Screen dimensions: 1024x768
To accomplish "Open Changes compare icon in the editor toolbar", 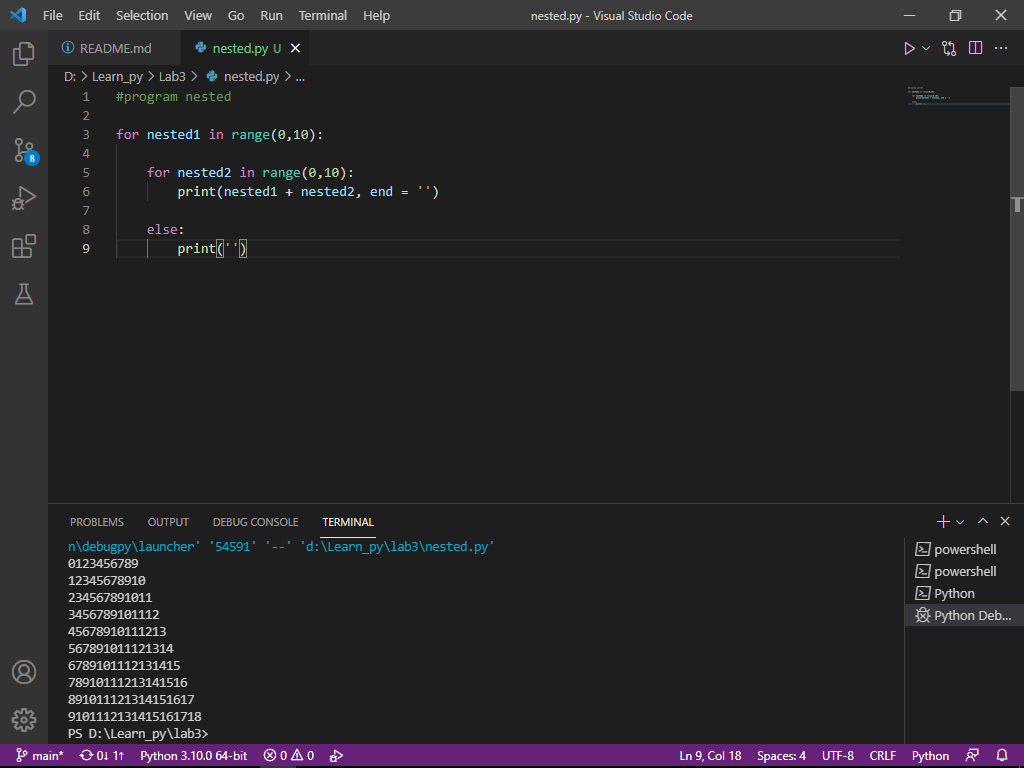I will point(949,48).
